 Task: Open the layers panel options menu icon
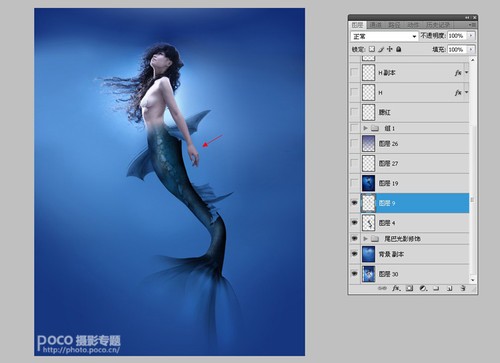pyautogui.click(x=472, y=25)
